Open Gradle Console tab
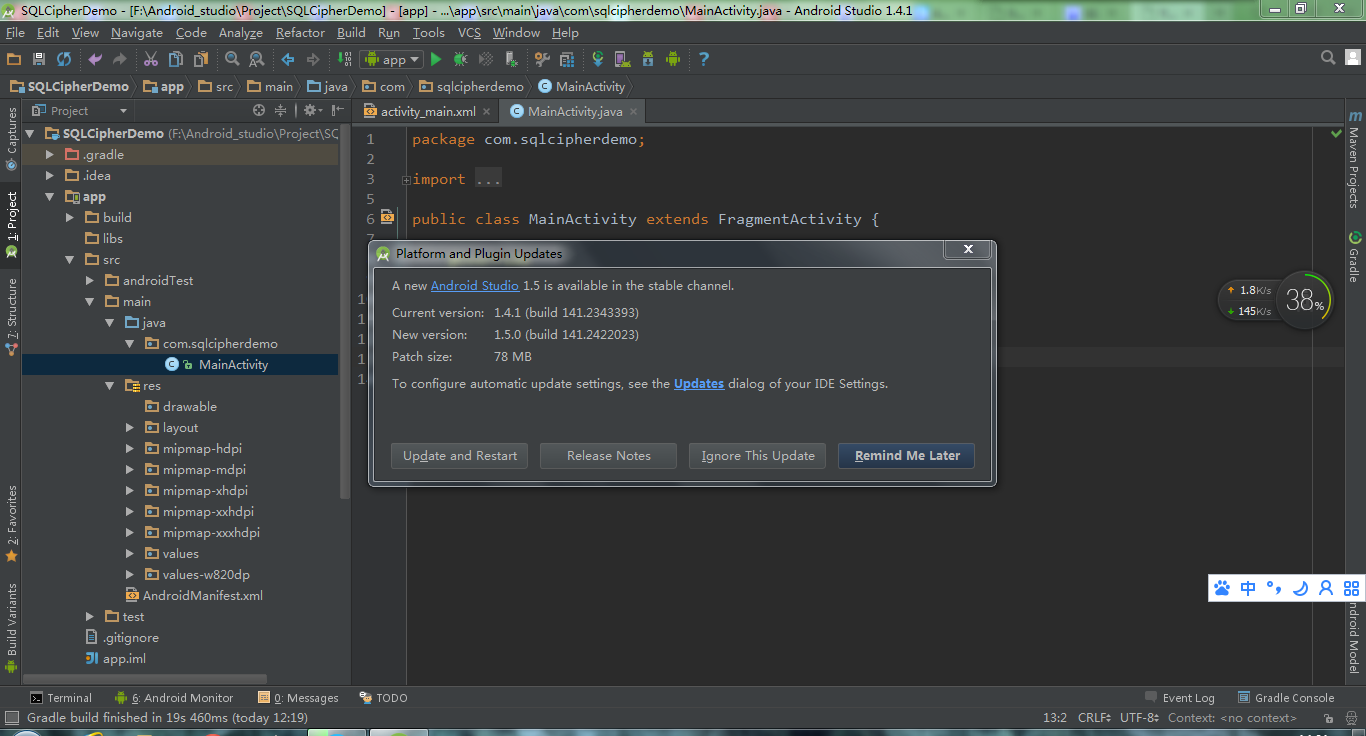 [x=1286, y=698]
